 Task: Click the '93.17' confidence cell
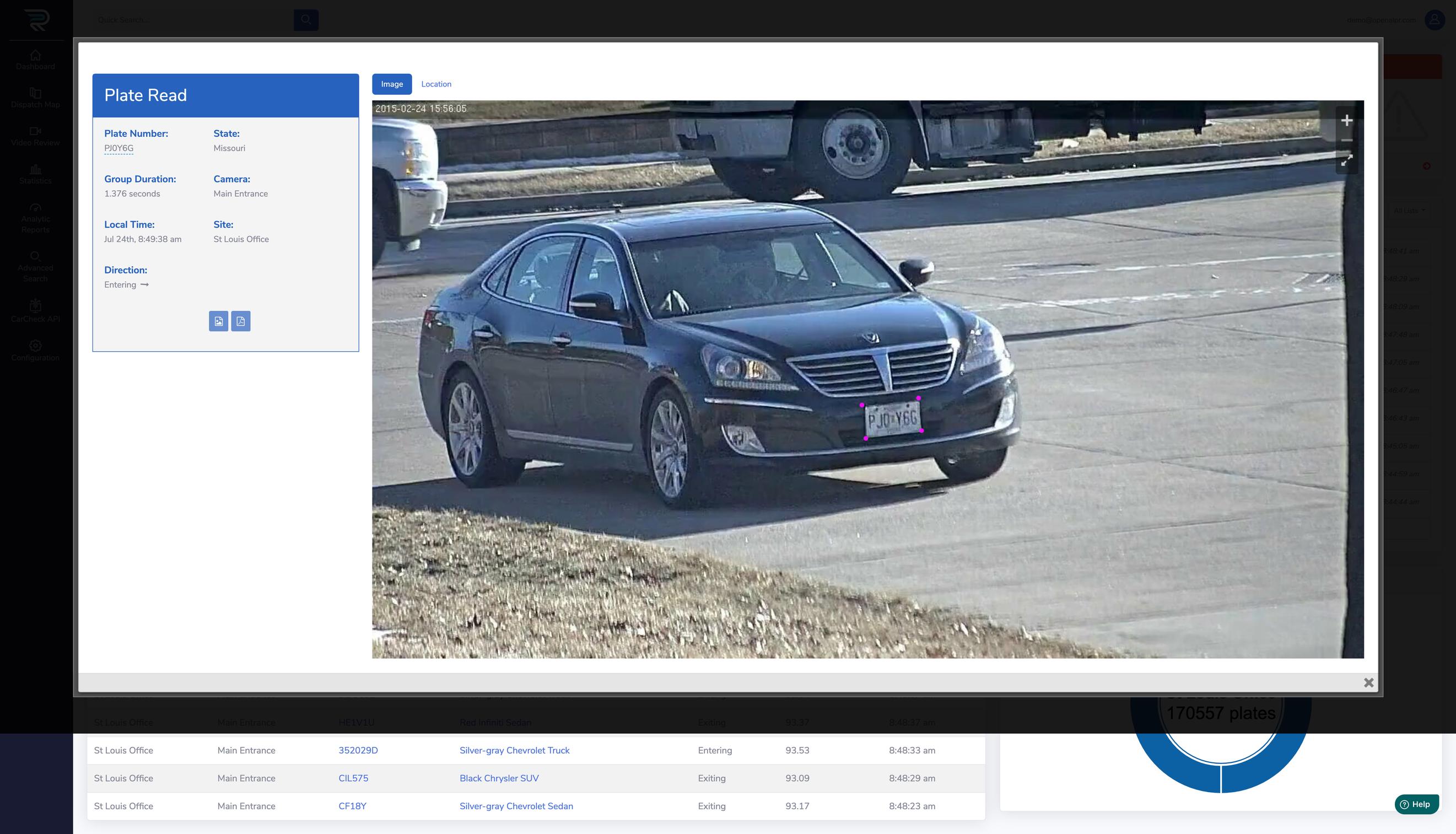tap(797, 806)
